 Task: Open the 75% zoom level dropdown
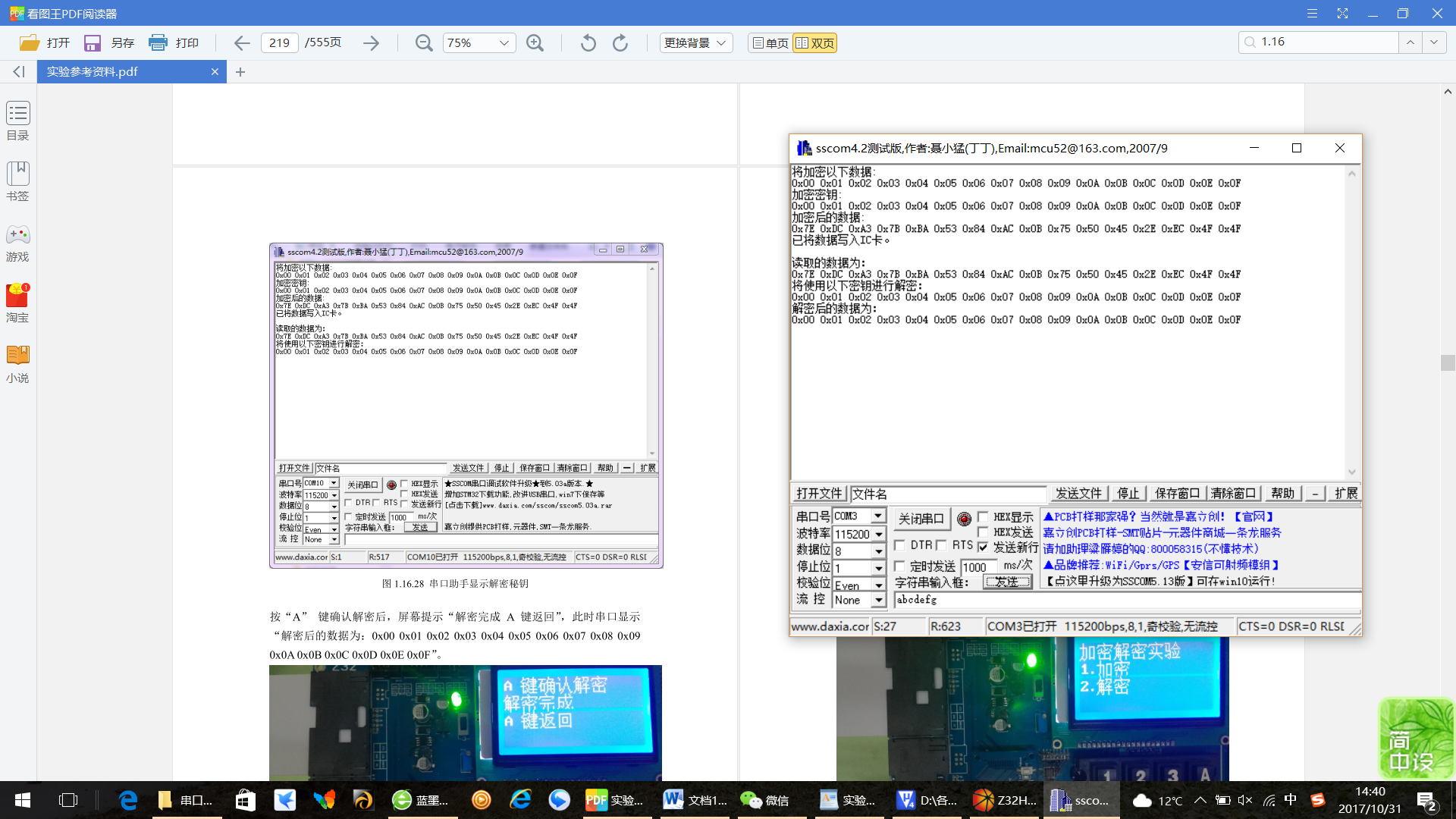[504, 43]
